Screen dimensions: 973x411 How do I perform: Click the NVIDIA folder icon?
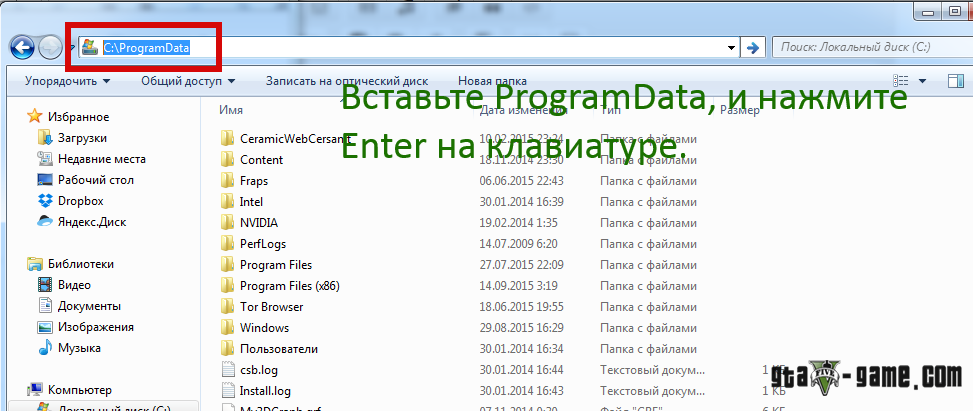tap(227, 223)
